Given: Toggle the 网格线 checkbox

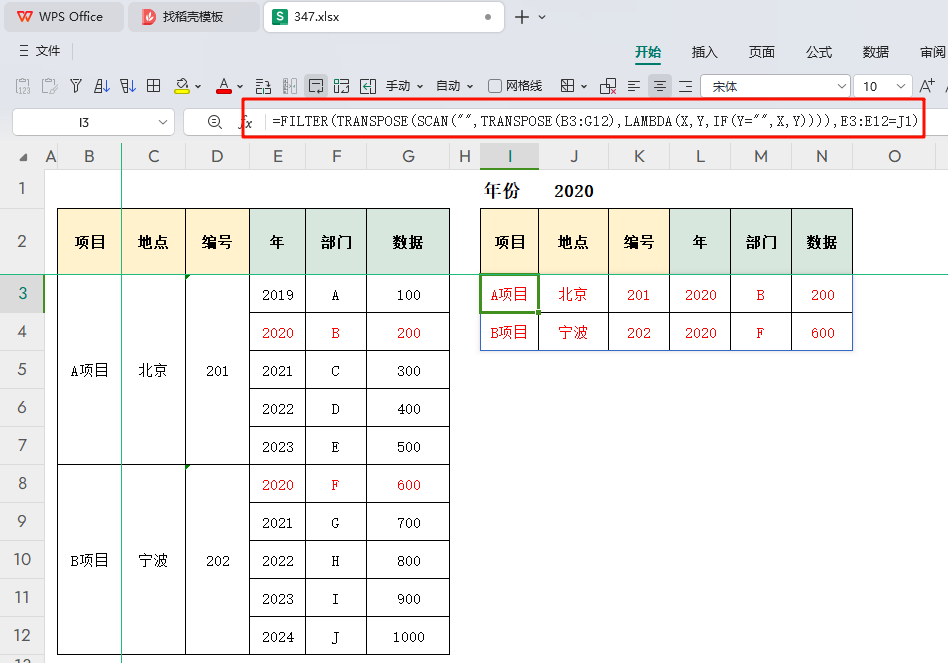Looking at the screenshot, I should pyautogui.click(x=495, y=86).
